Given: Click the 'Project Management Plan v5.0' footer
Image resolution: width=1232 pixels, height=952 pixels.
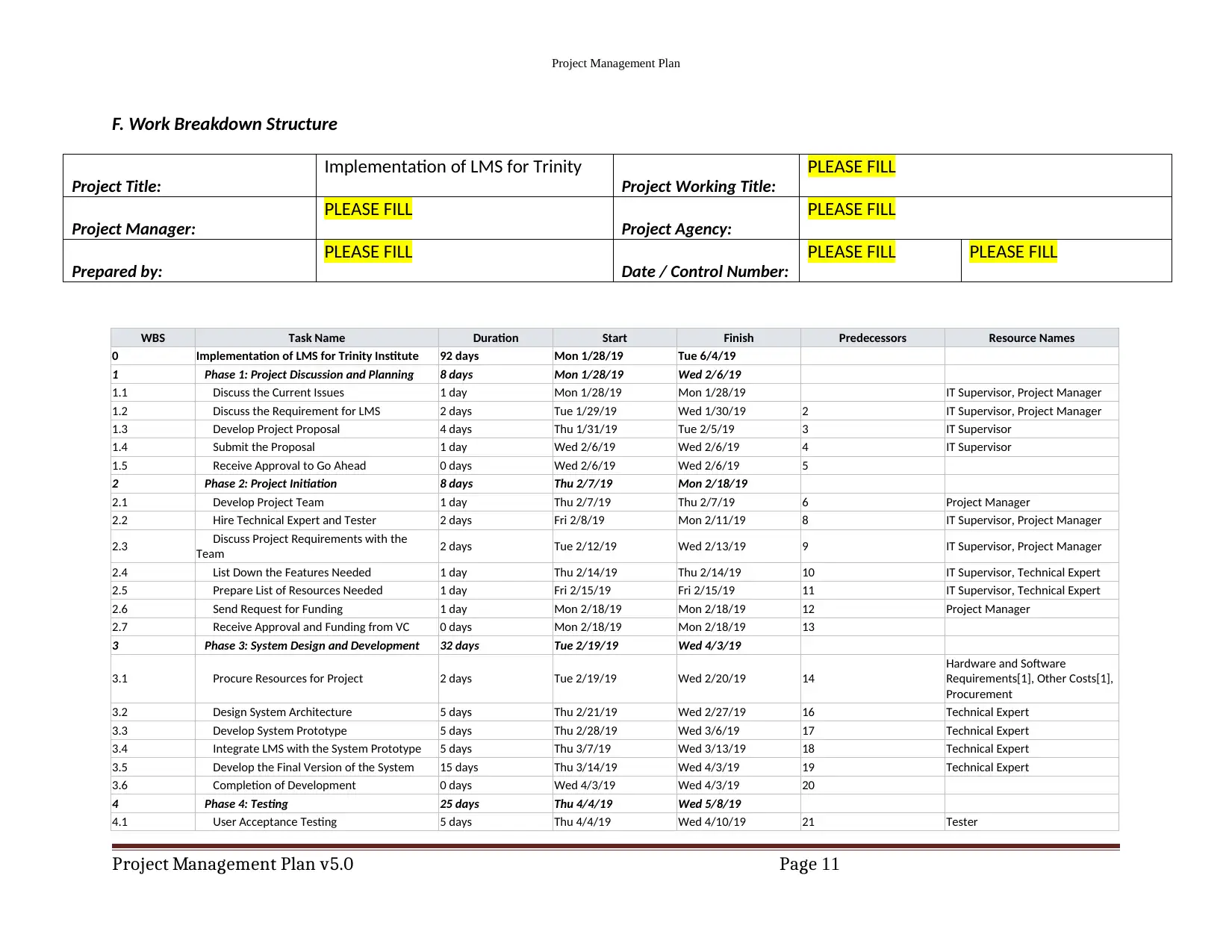Looking at the screenshot, I should [233, 865].
